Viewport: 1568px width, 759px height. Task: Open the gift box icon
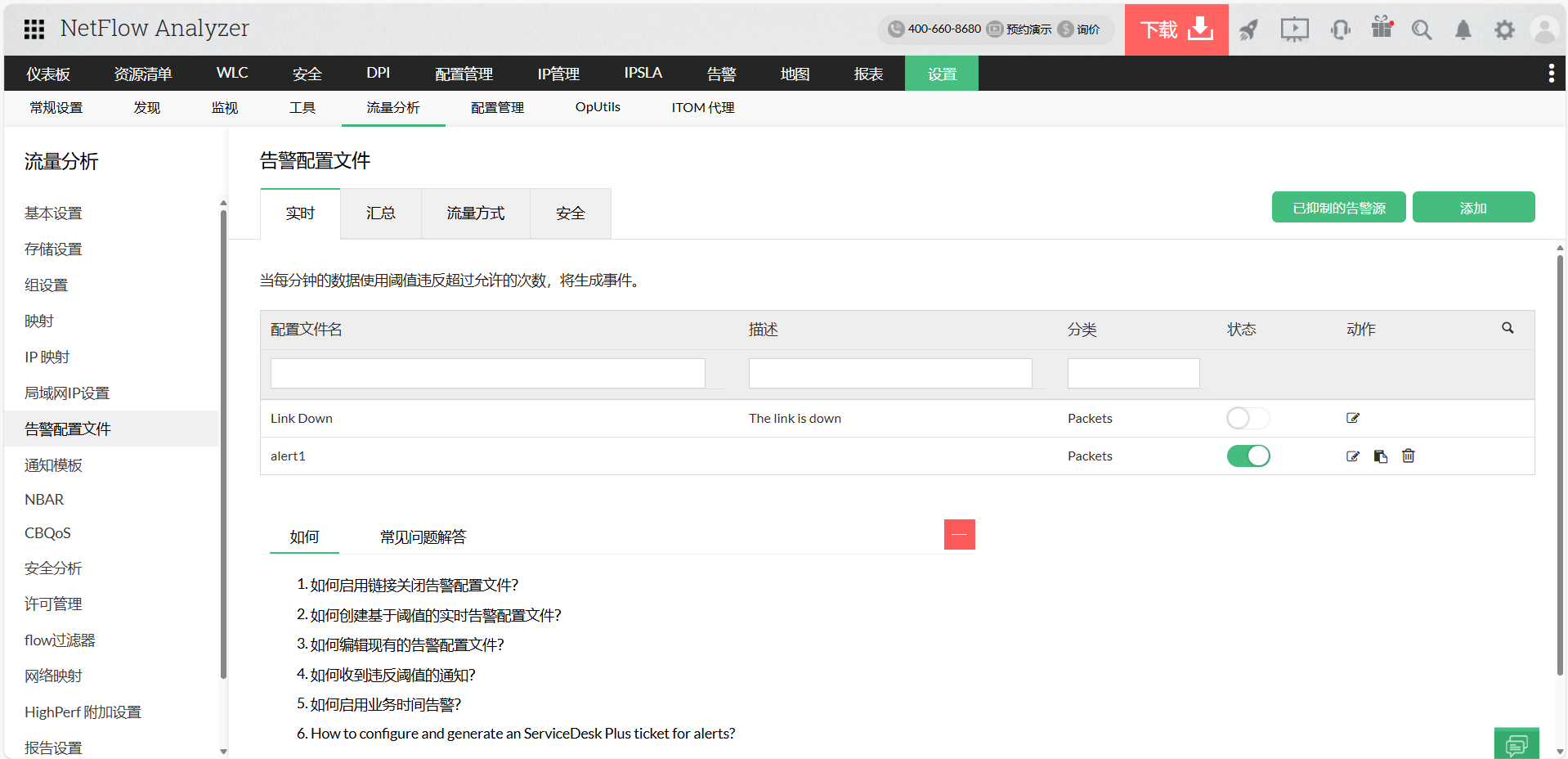pos(1382,28)
